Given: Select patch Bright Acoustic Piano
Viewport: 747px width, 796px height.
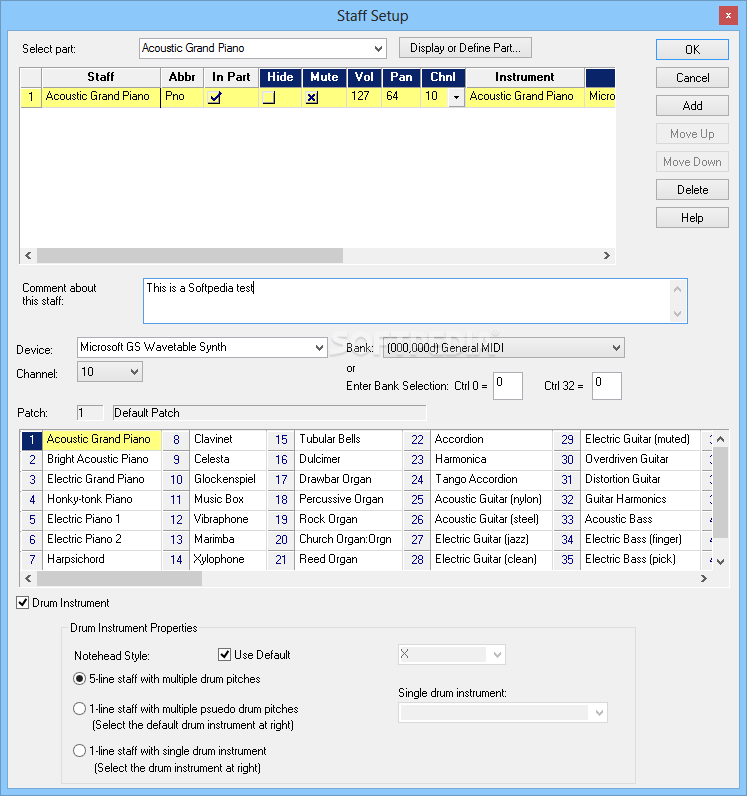Looking at the screenshot, I should 102,459.
